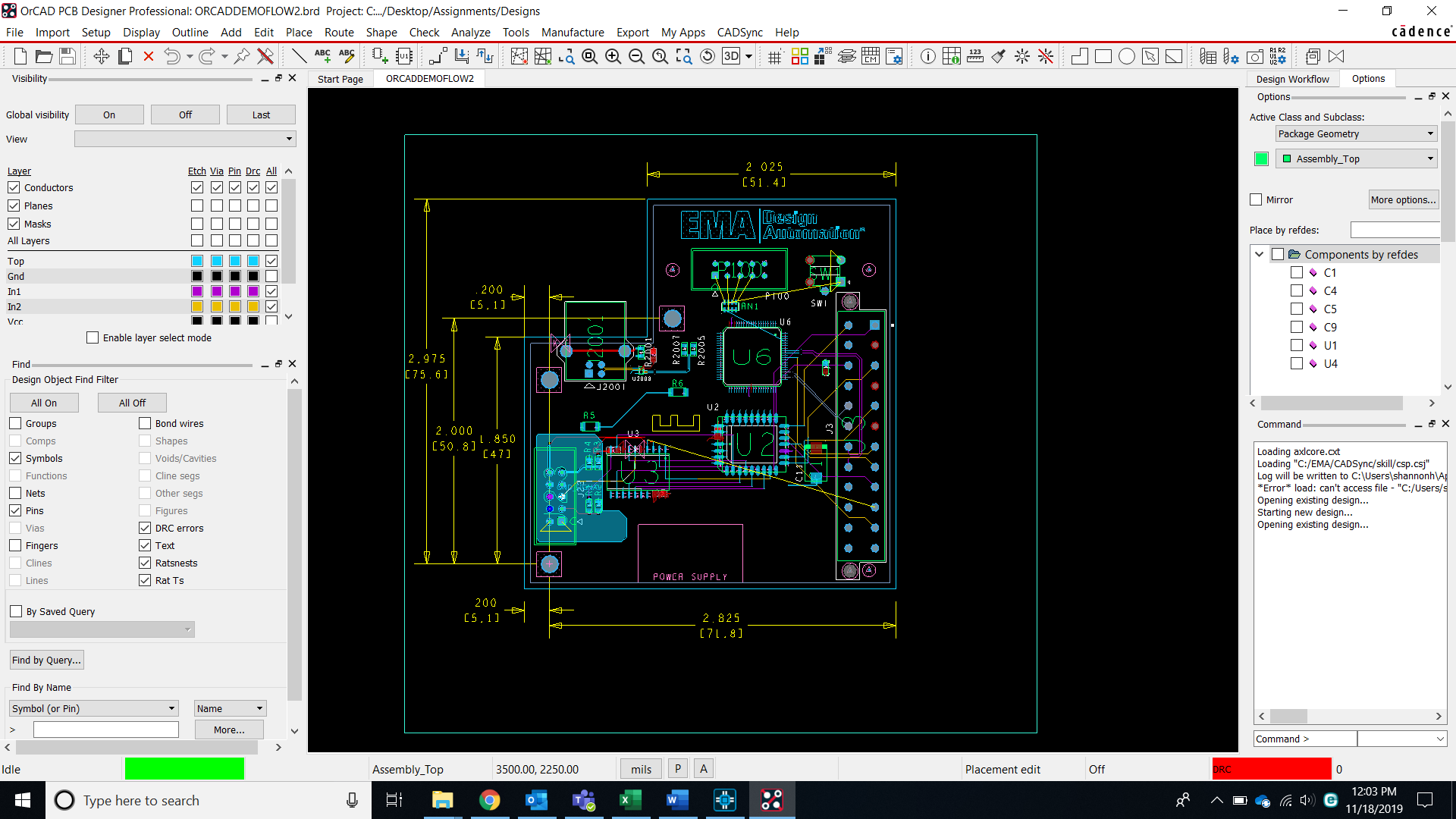Switch to the Start Page tab

[340, 79]
